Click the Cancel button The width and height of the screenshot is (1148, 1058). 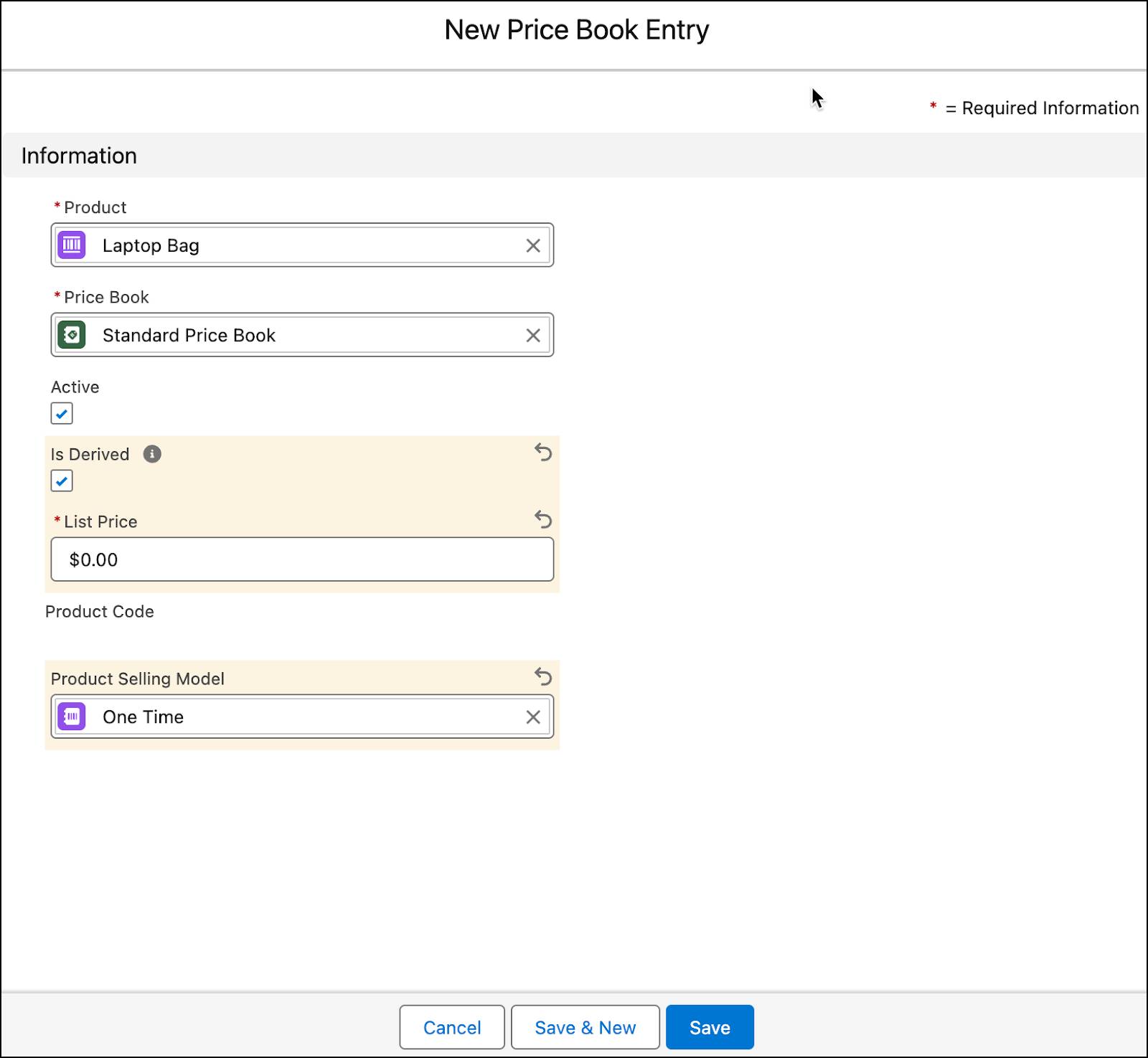point(452,1027)
